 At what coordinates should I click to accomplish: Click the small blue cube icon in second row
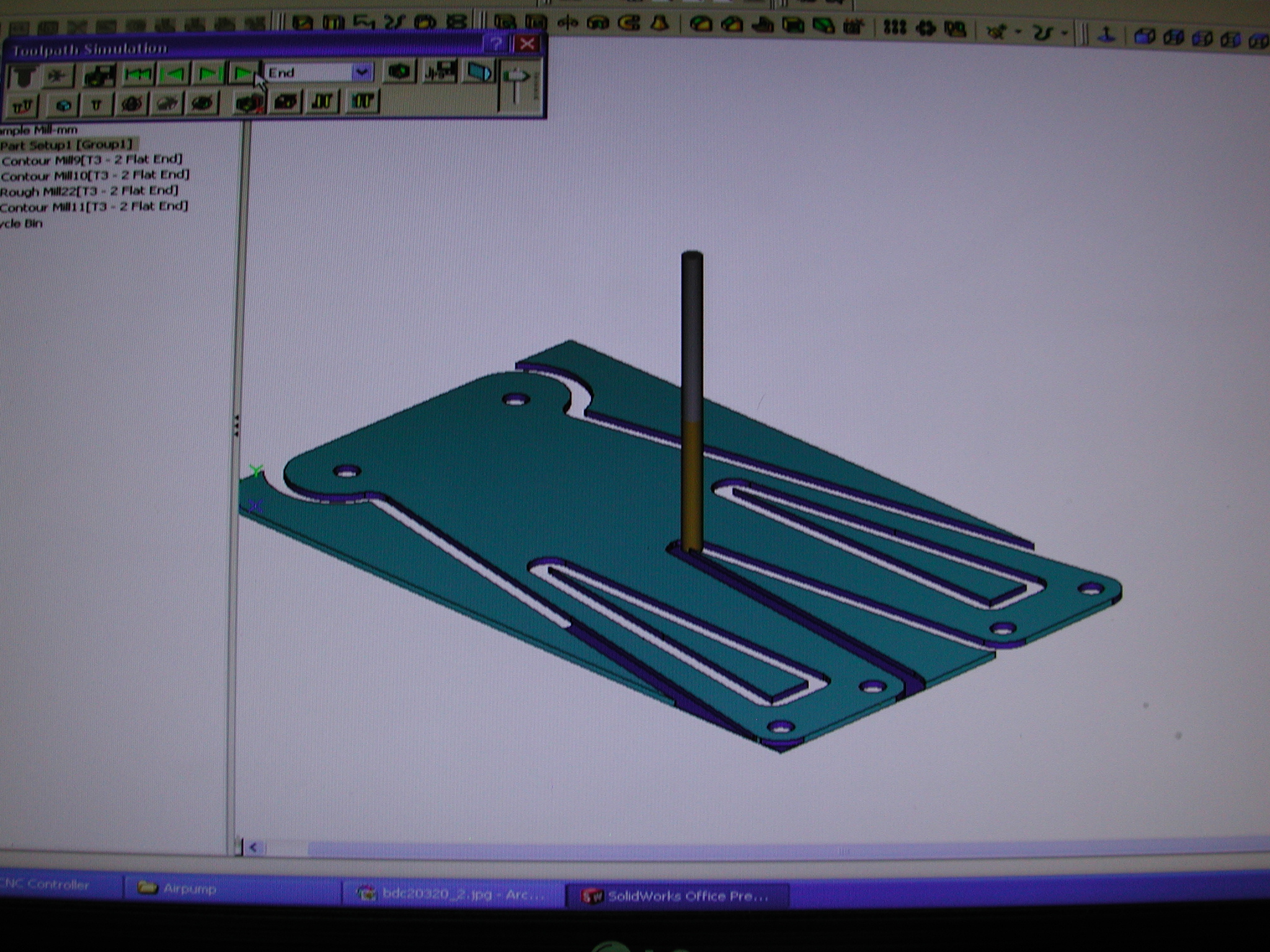point(62,105)
